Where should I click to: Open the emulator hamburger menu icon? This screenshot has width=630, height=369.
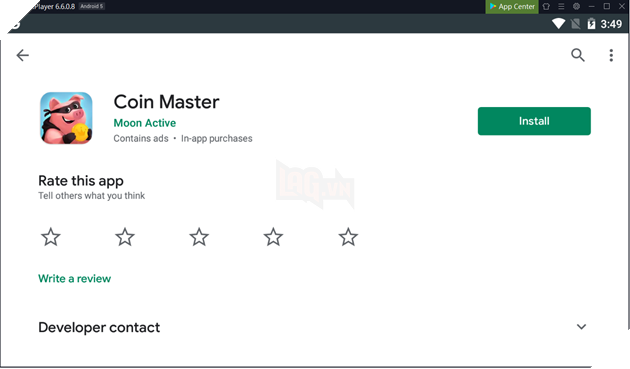point(561,6)
